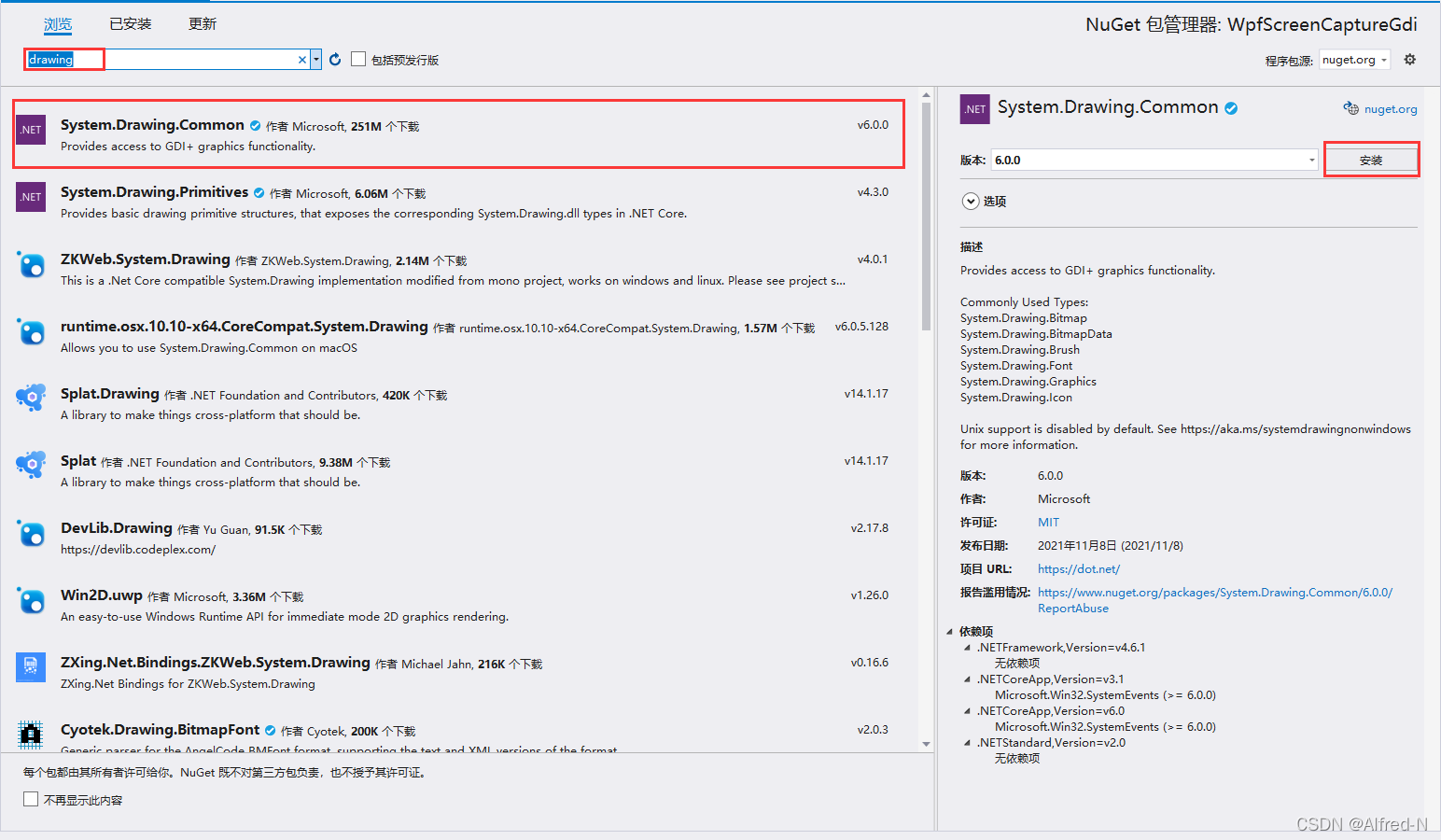The image size is (1441, 840).
Task: Open the search box history dropdown arrow
Action: [316, 60]
